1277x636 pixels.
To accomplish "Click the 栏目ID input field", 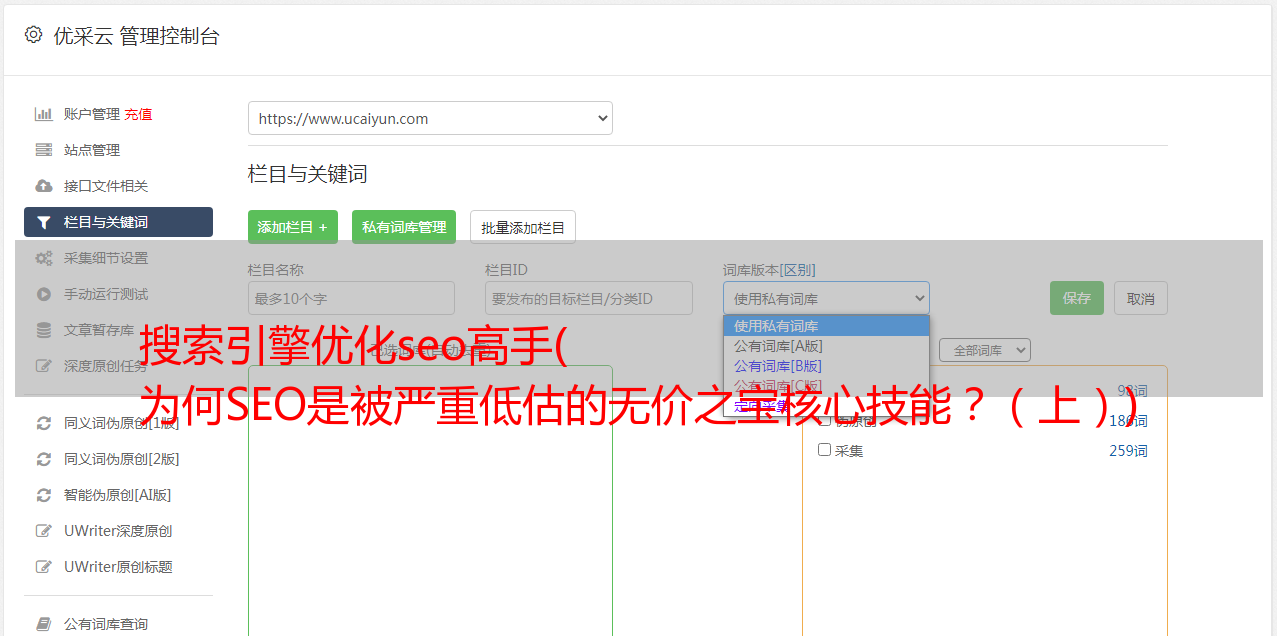I will [589, 298].
